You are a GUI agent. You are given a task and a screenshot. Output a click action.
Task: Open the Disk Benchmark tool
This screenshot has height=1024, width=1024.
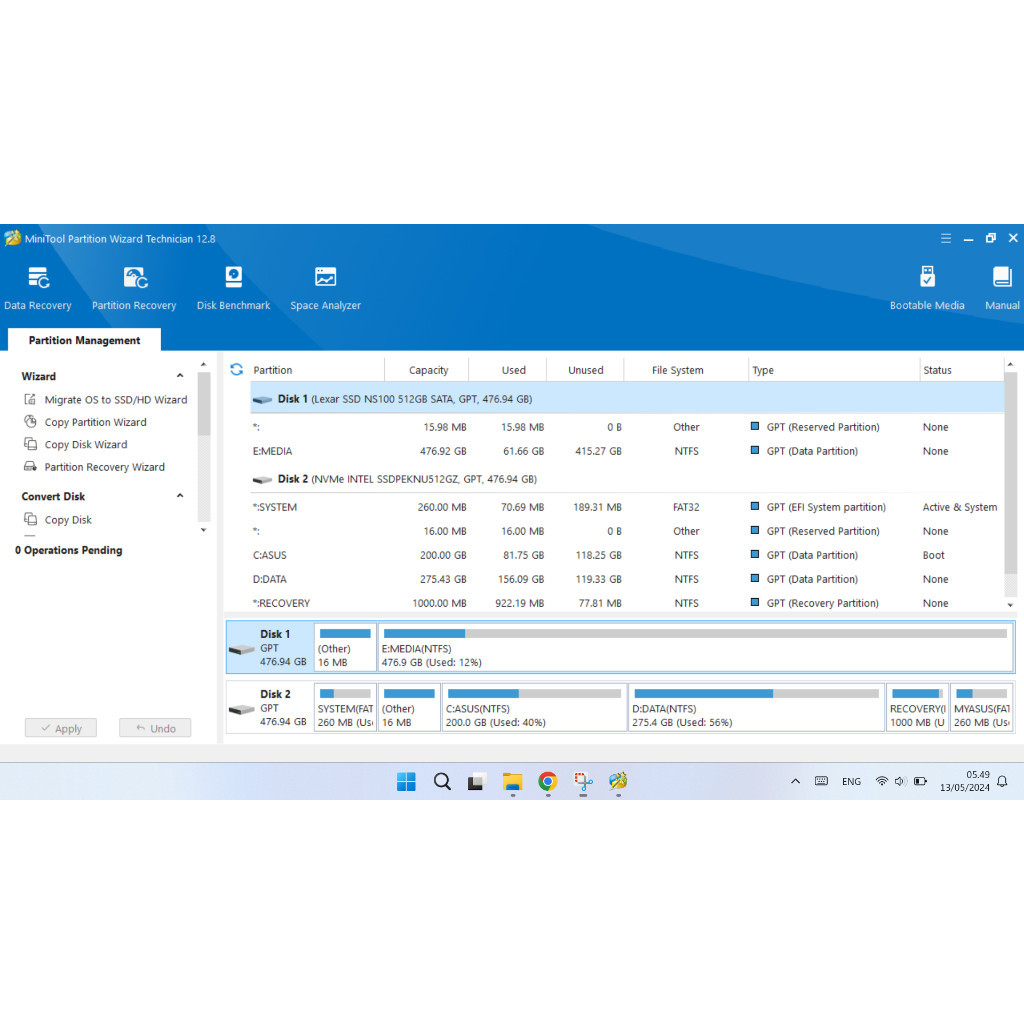[233, 288]
